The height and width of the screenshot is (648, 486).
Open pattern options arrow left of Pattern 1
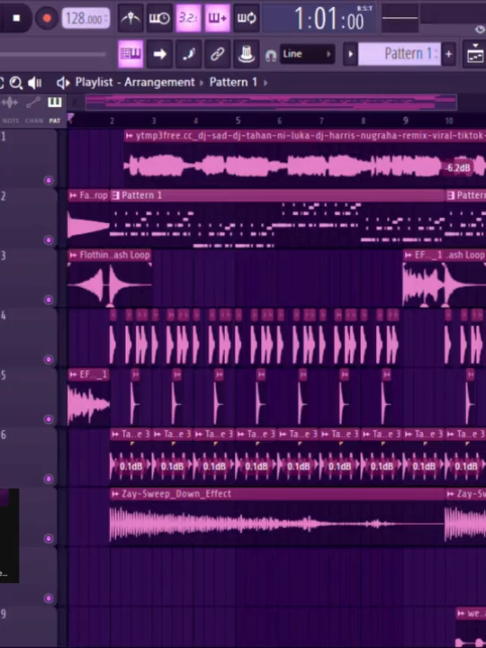(x=350, y=54)
